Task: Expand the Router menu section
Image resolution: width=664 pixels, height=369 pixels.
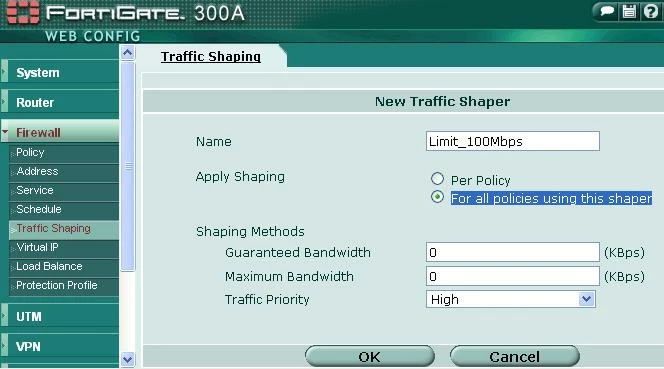Action: pos(60,103)
